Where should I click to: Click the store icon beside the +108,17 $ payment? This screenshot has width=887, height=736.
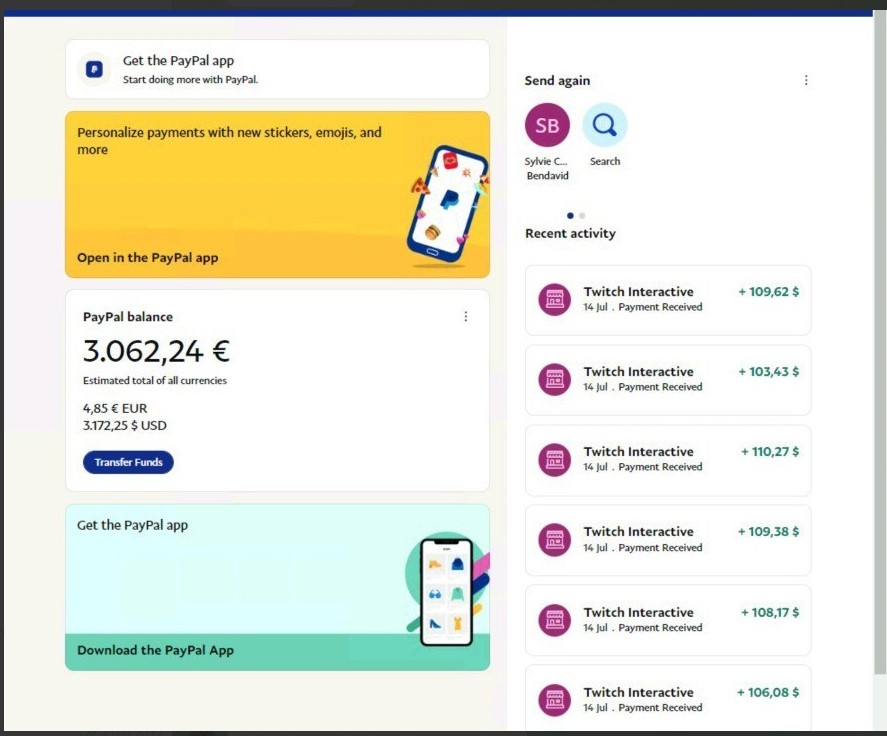click(x=554, y=620)
